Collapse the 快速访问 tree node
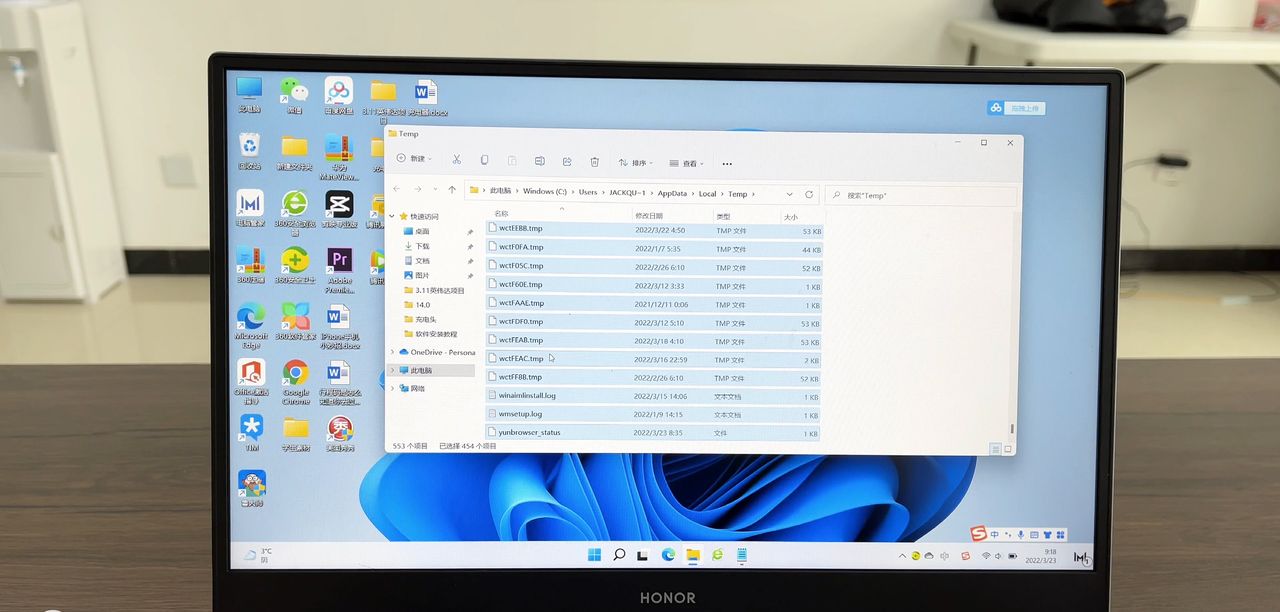 pyautogui.click(x=393, y=216)
